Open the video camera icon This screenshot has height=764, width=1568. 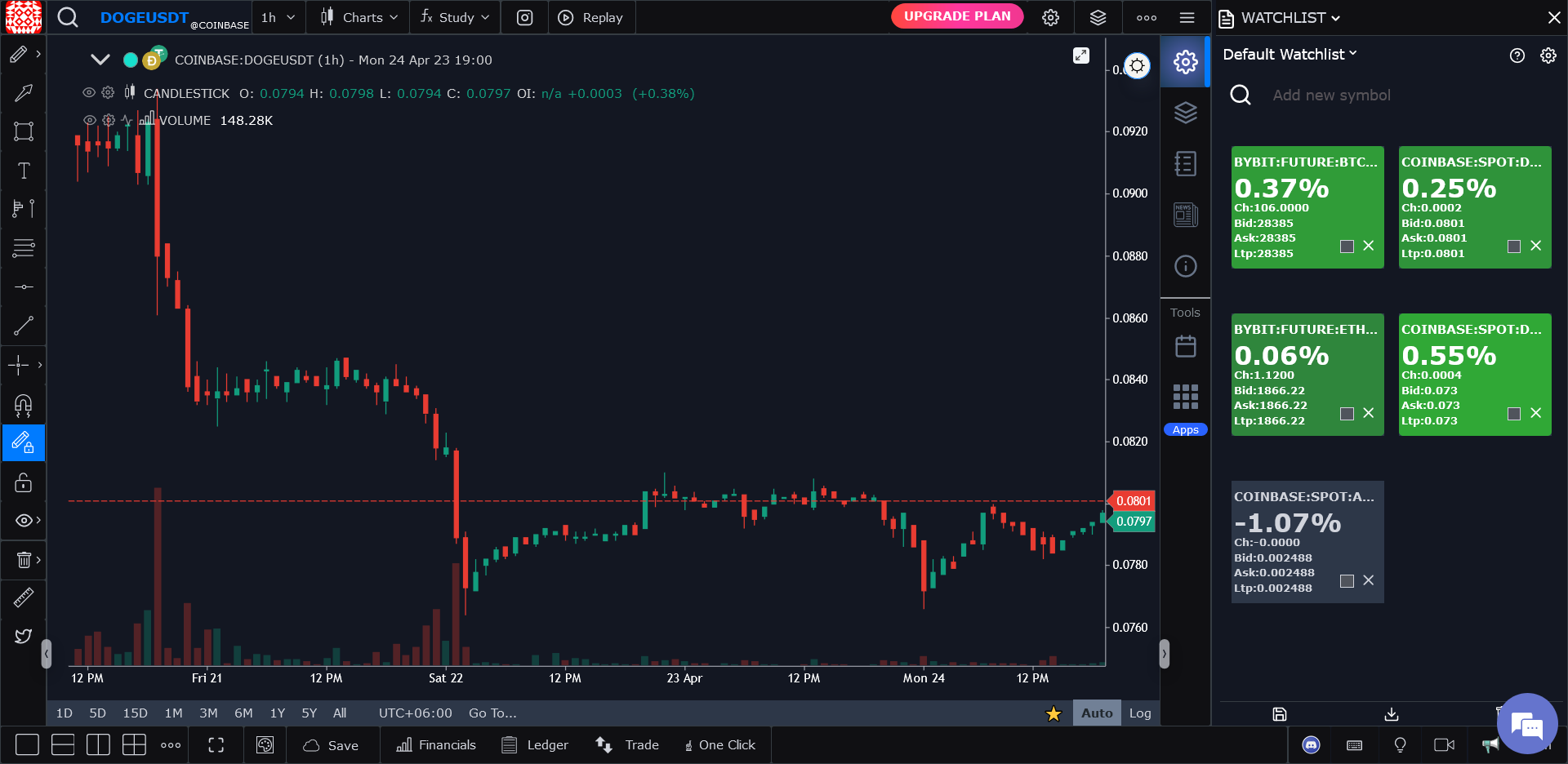(1445, 744)
